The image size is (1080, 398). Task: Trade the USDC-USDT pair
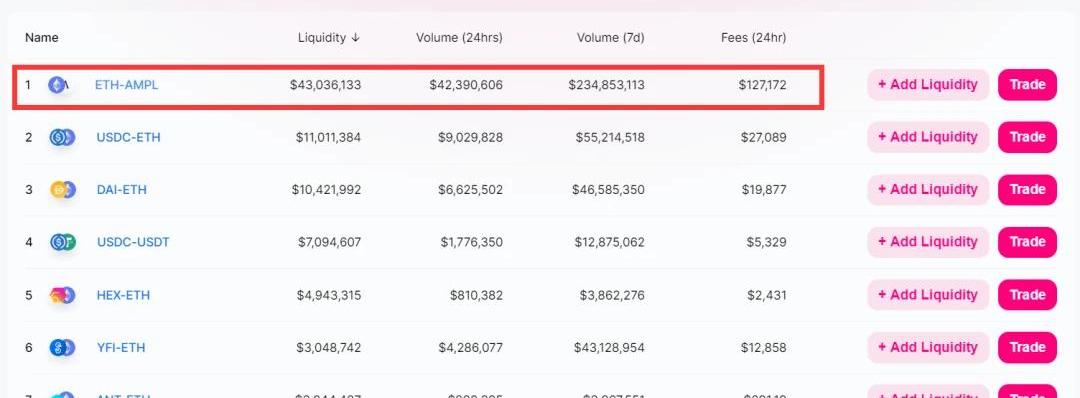tap(1027, 242)
